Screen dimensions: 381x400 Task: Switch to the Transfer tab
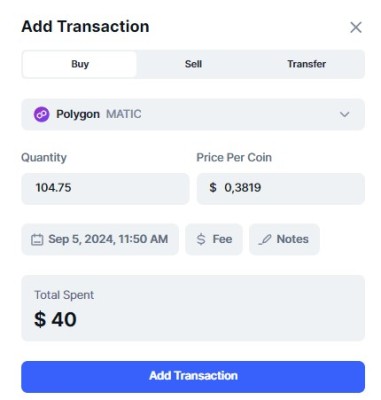pyautogui.click(x=307, y=64)
